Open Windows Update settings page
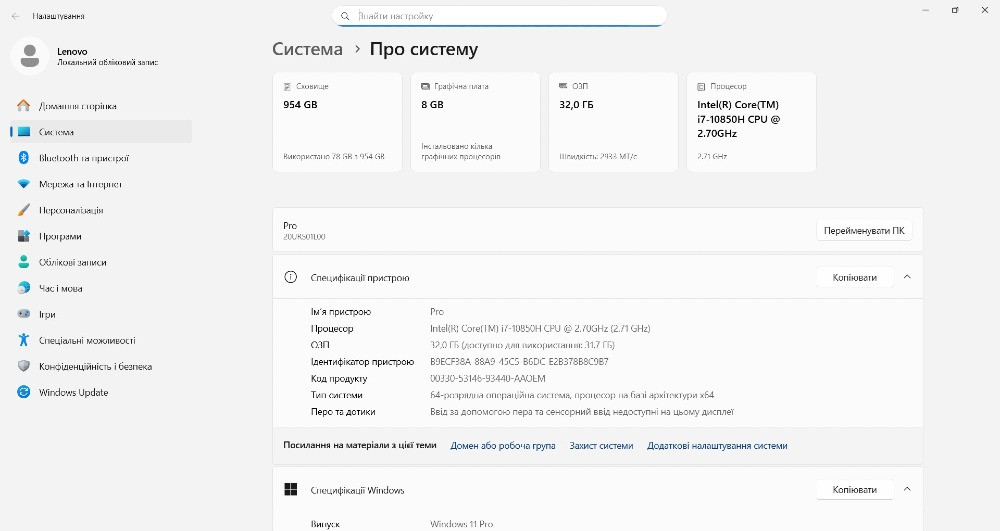Viewport: 1000px width, 531px height. (x=101, y=393)
